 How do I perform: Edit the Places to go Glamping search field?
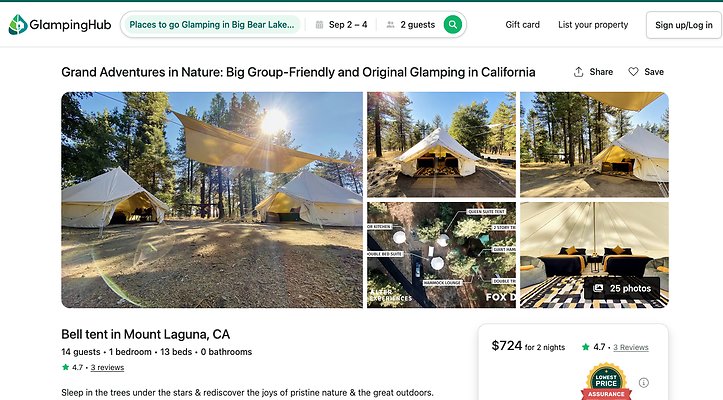coord(211,25)
